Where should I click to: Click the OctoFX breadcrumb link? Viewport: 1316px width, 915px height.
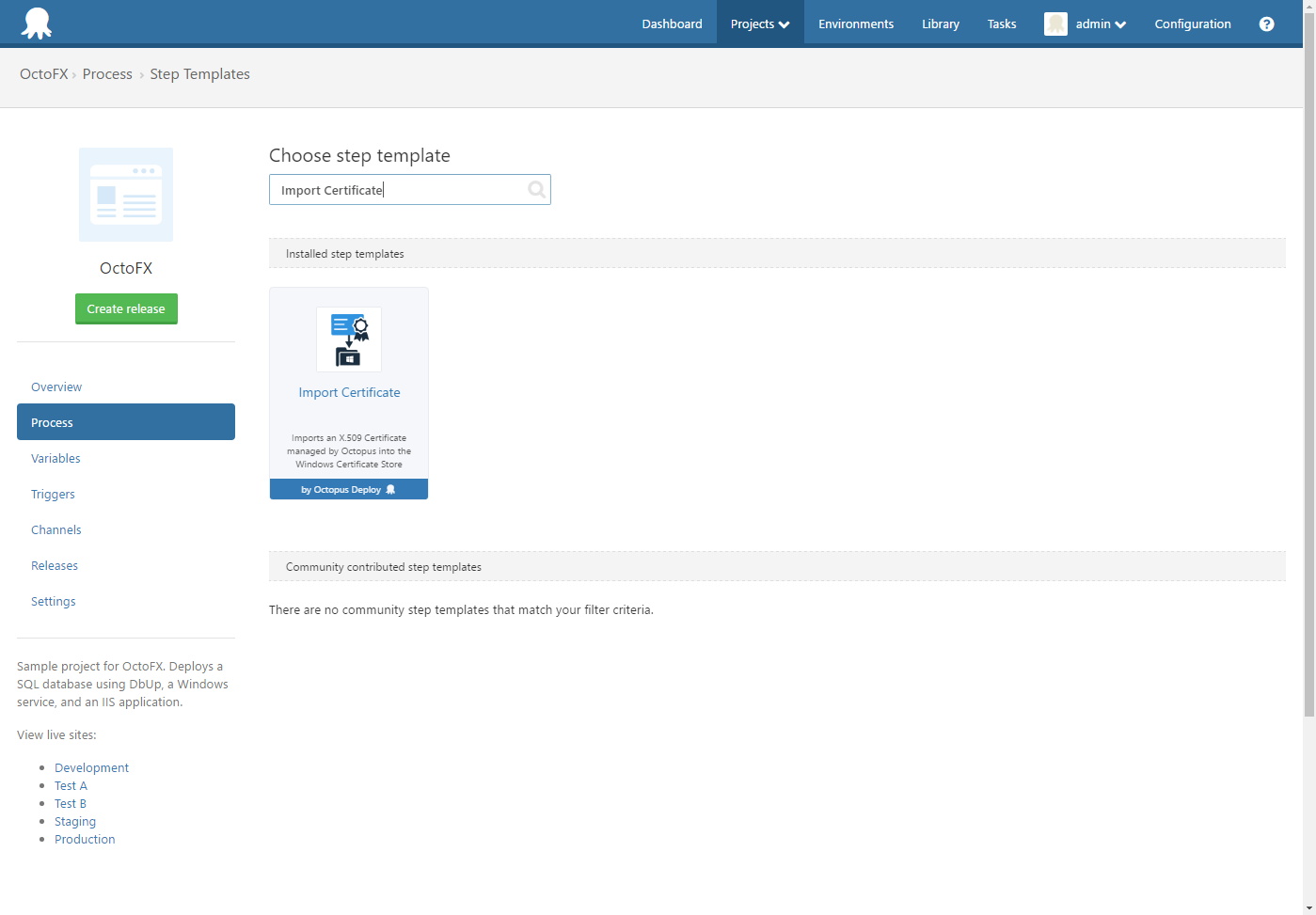click(43, 73)
